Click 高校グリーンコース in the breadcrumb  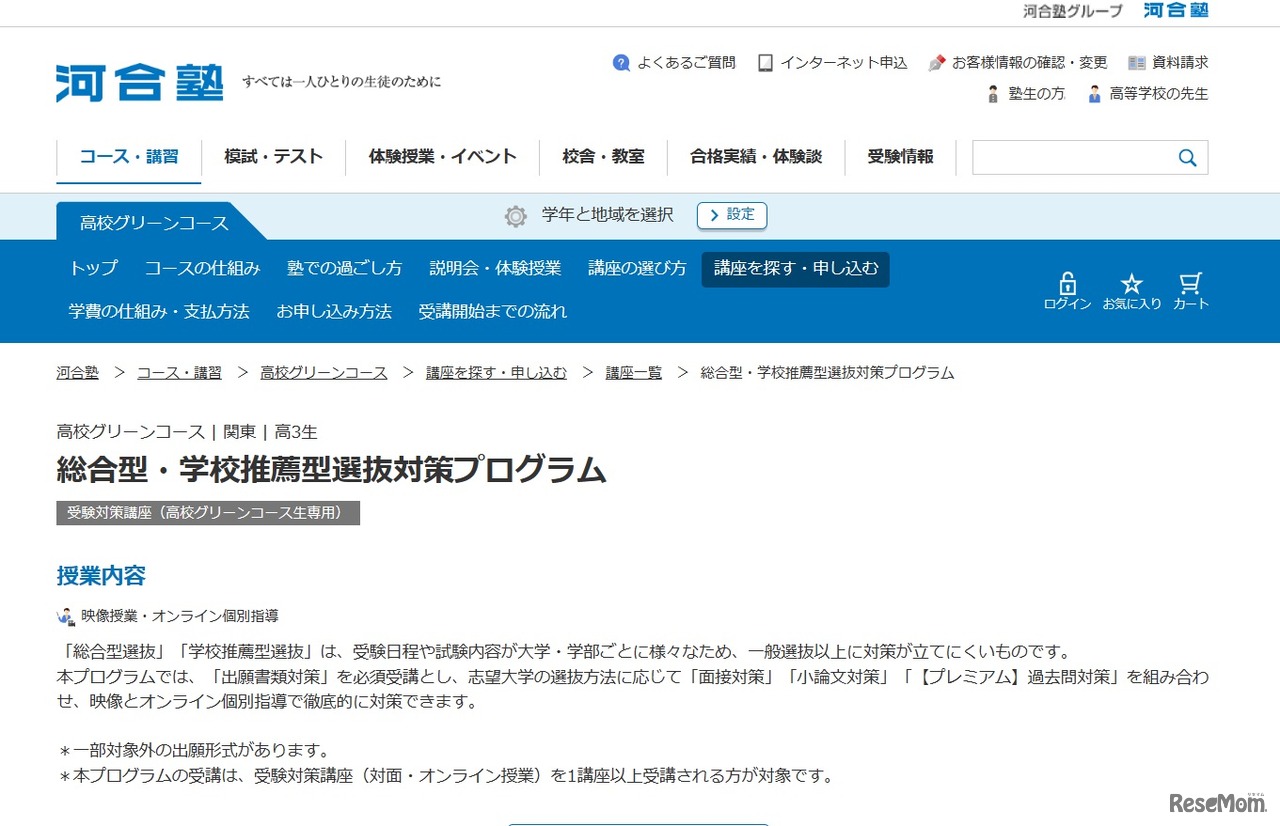[x=324, y=372]
